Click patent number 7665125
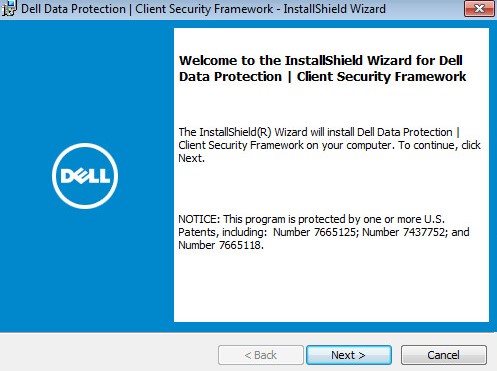 pos(336,232)
